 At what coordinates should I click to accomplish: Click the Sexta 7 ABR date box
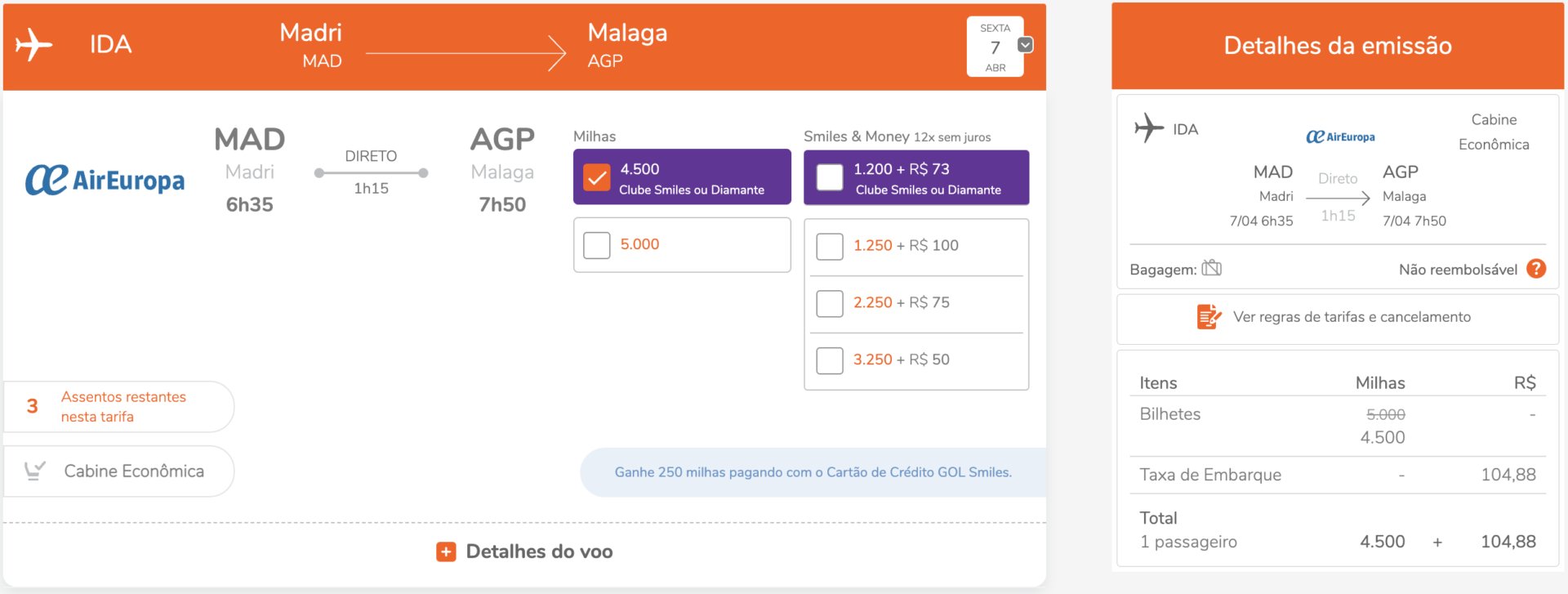[x=995, y=47]
